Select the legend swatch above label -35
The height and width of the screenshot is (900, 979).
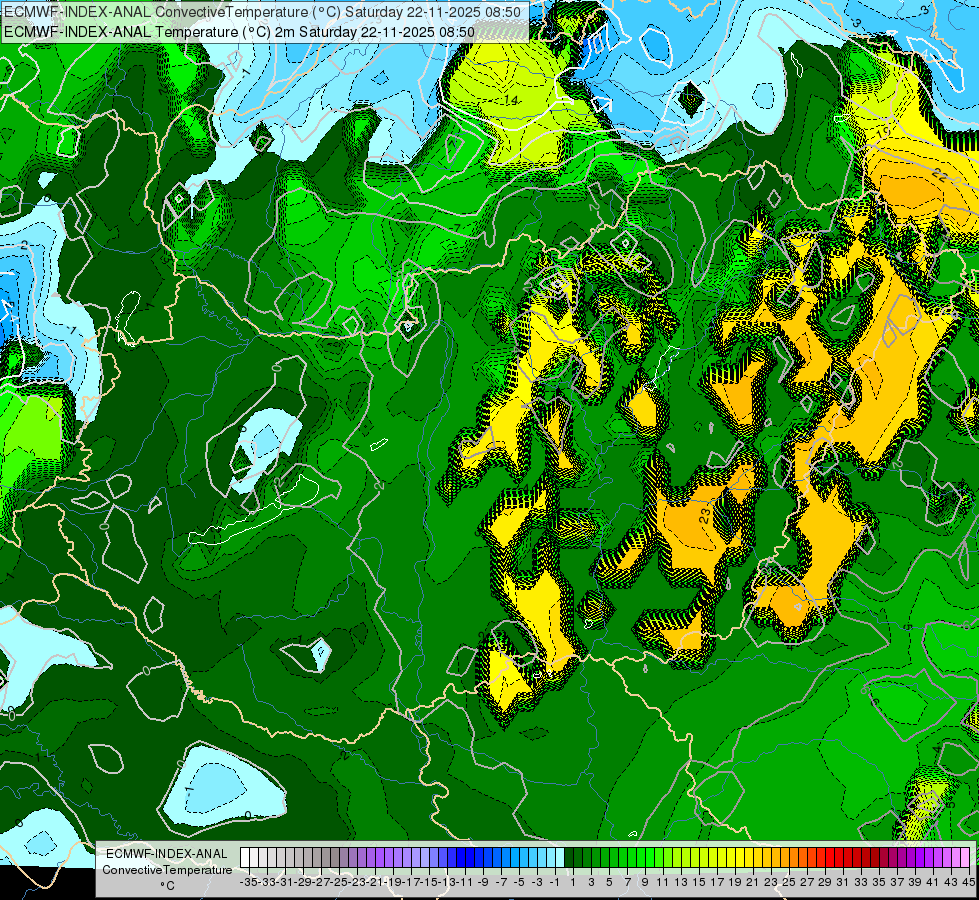point(245,857)
